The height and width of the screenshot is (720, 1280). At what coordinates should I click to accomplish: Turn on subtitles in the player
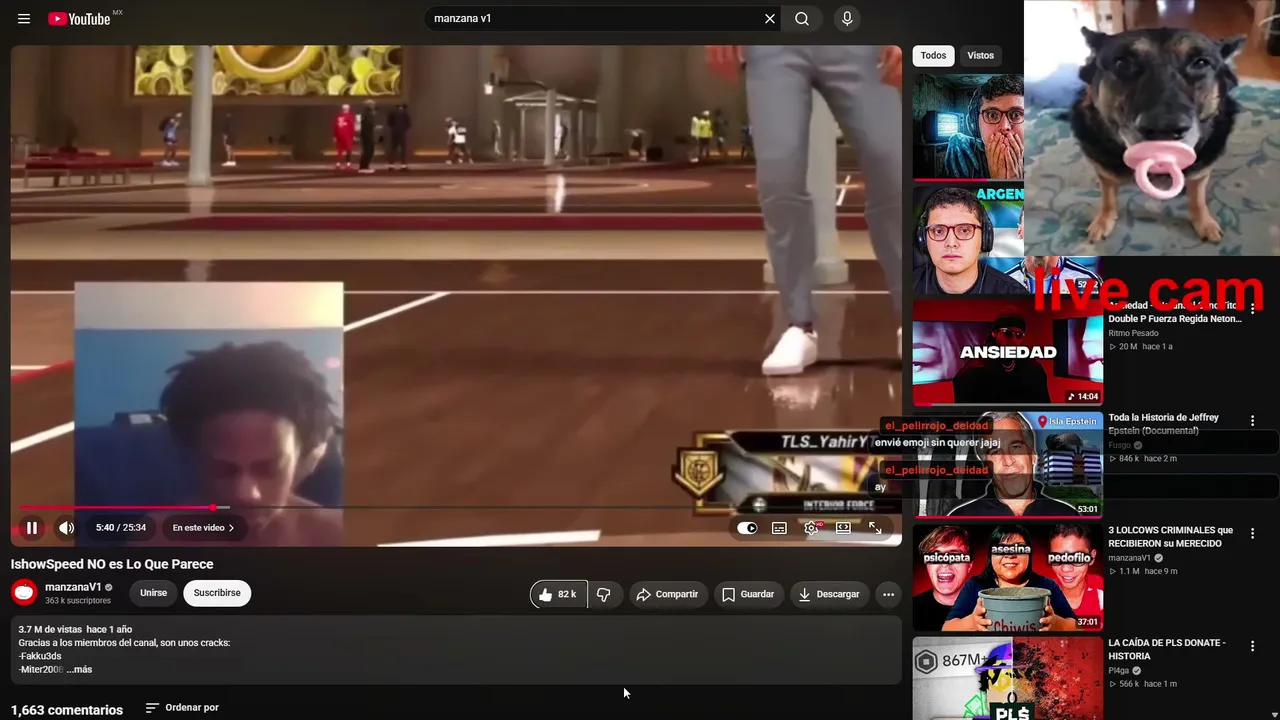click(779, 528)
